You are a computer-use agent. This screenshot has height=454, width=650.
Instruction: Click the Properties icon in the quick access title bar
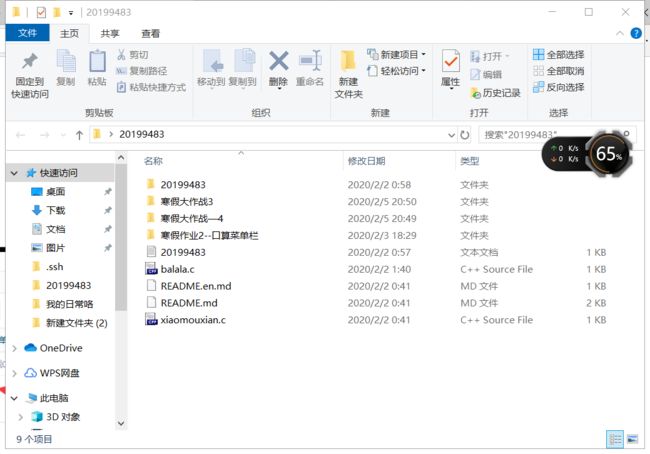click(x=41, y=12)
